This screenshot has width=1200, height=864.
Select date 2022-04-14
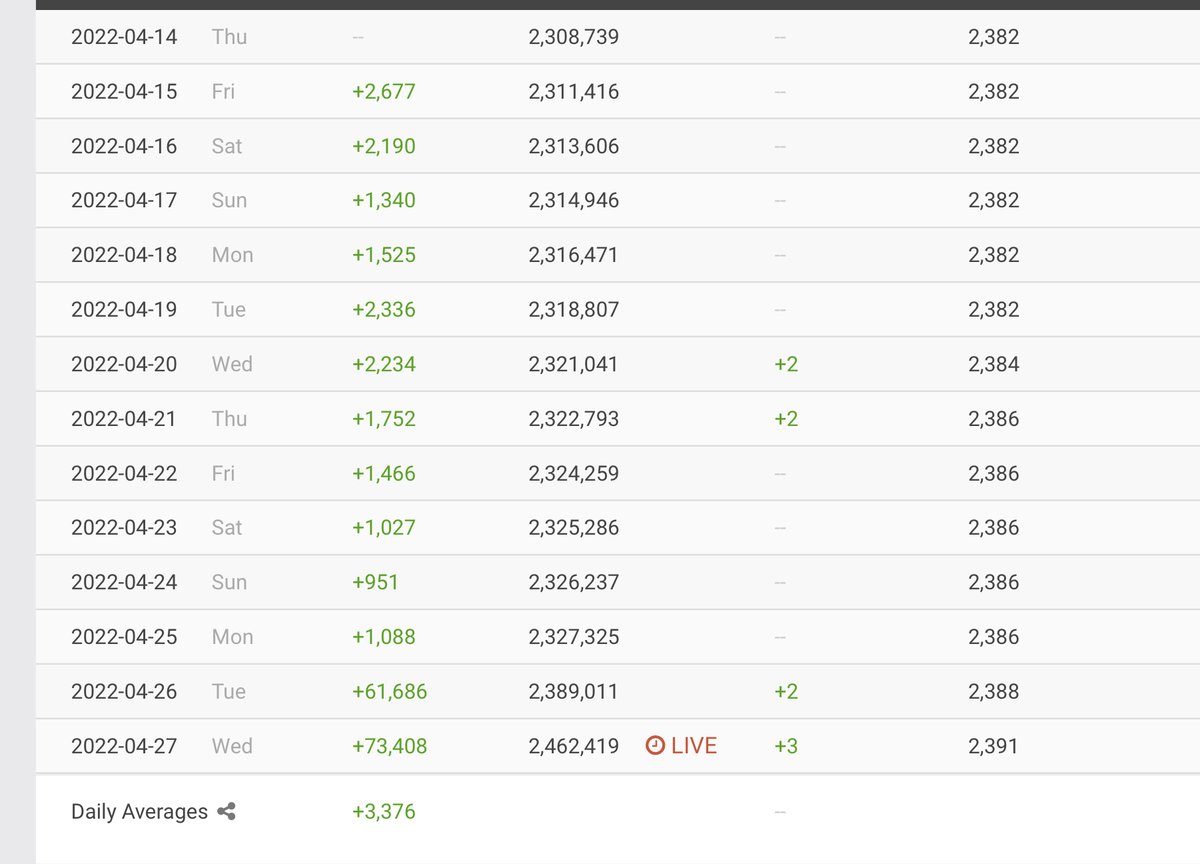(x=124, y=37)
